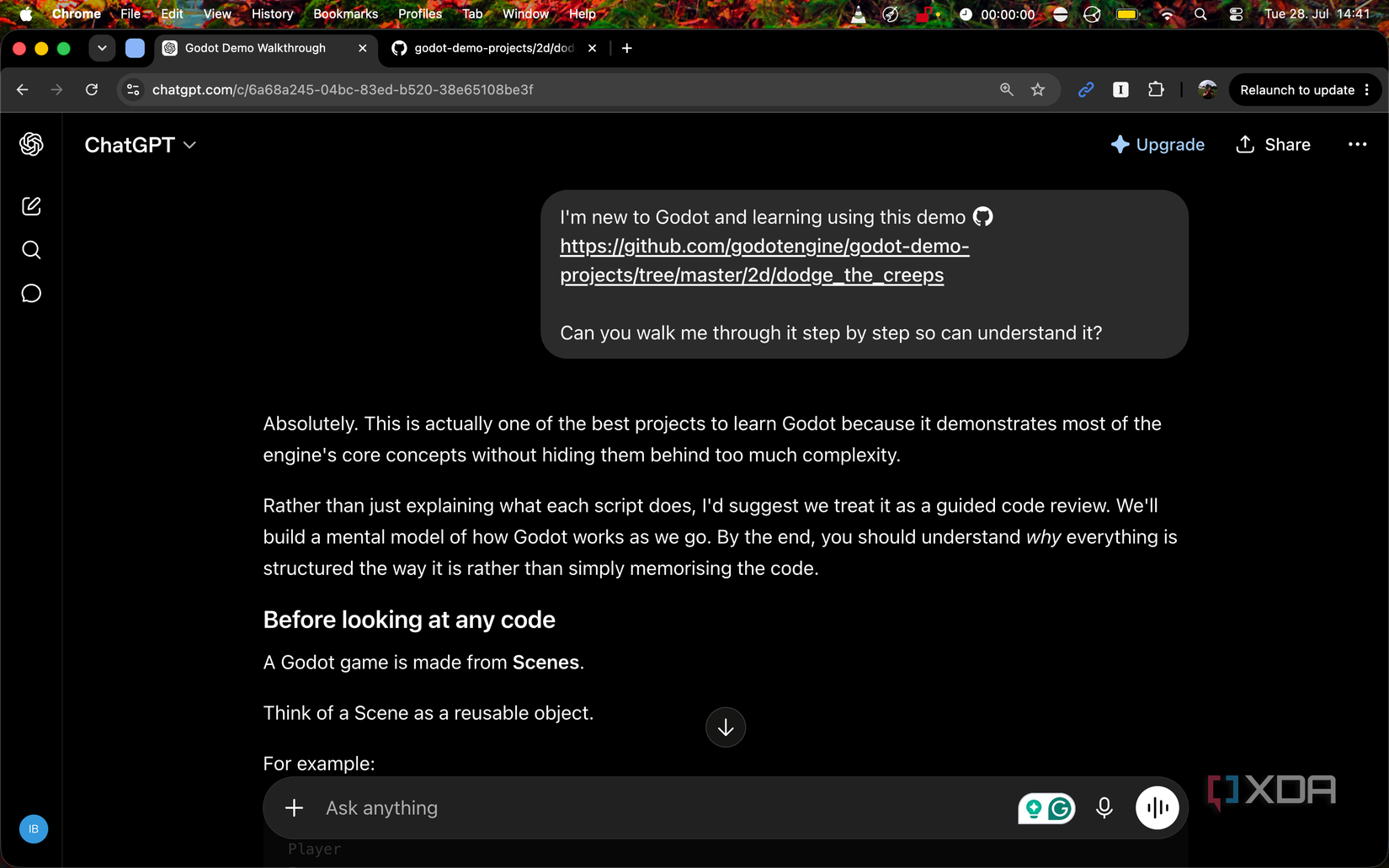Start voice mode with waveform button

point(1157,808)
